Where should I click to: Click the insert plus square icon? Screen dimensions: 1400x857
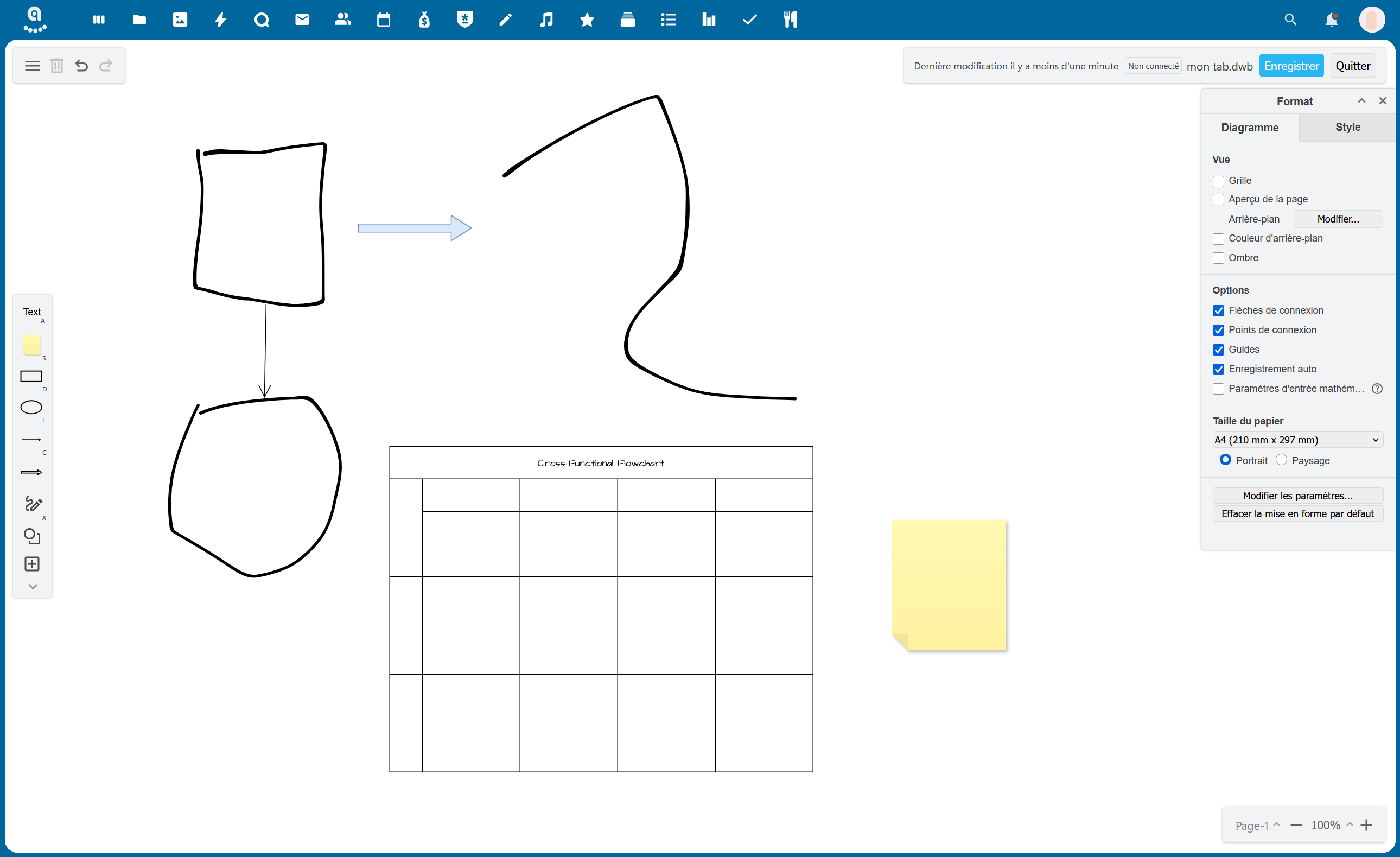pos(32,564)
